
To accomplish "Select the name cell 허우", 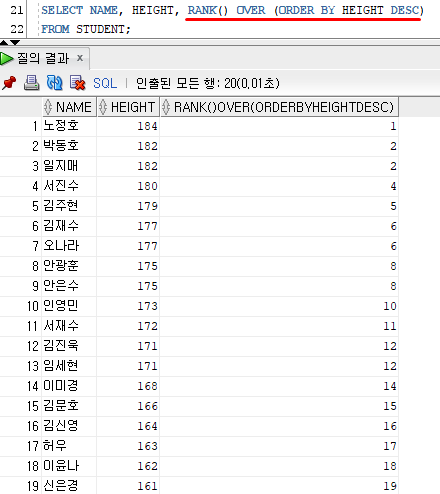I will [x=69, y=446].
